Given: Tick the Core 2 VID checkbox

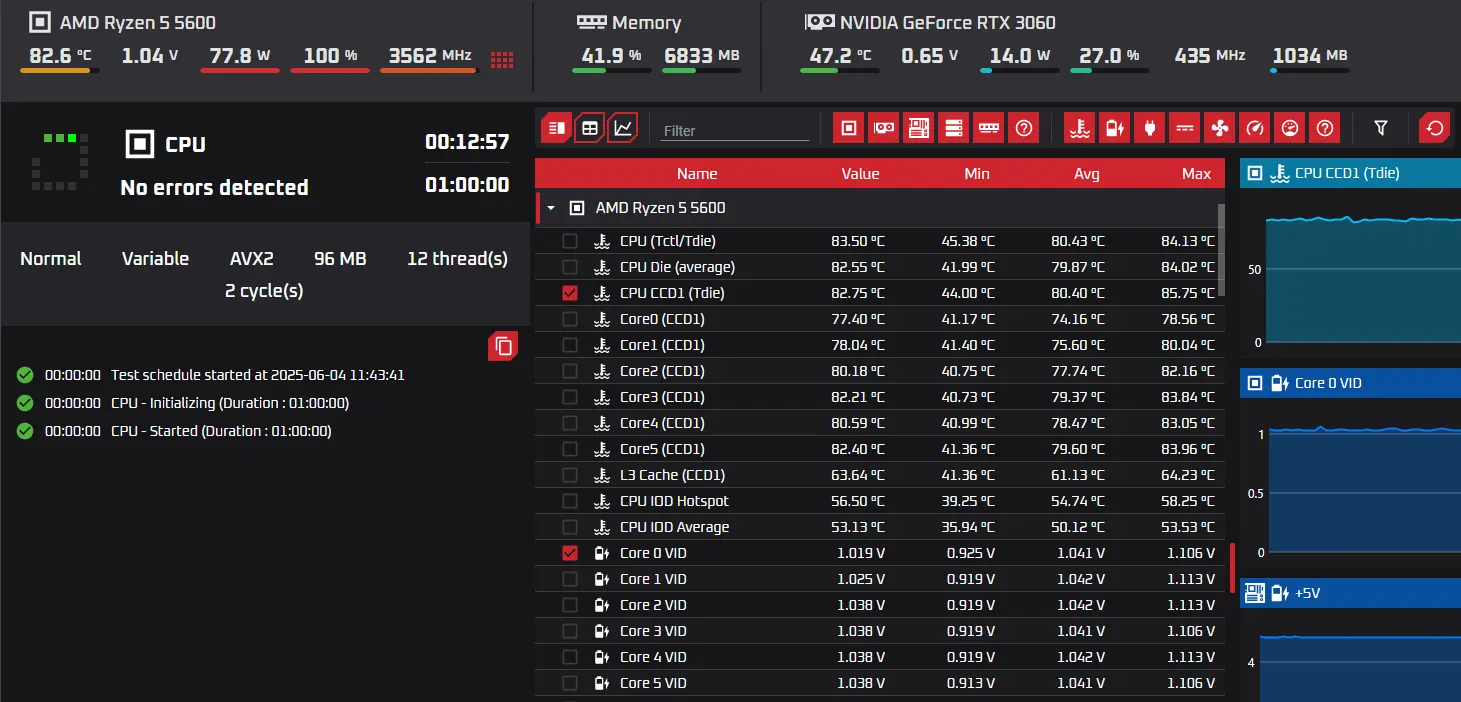Looking at the screenshot, I should 570,605.
